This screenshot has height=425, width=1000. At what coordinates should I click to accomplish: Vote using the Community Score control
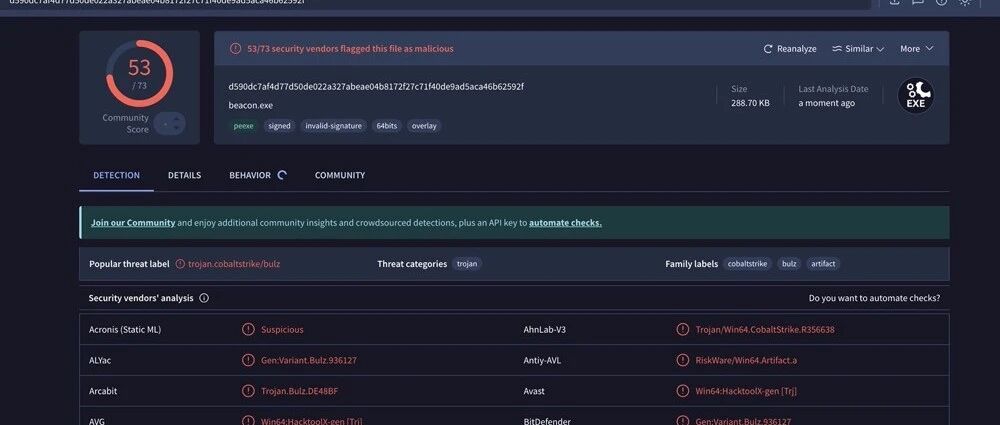point(169,124)
